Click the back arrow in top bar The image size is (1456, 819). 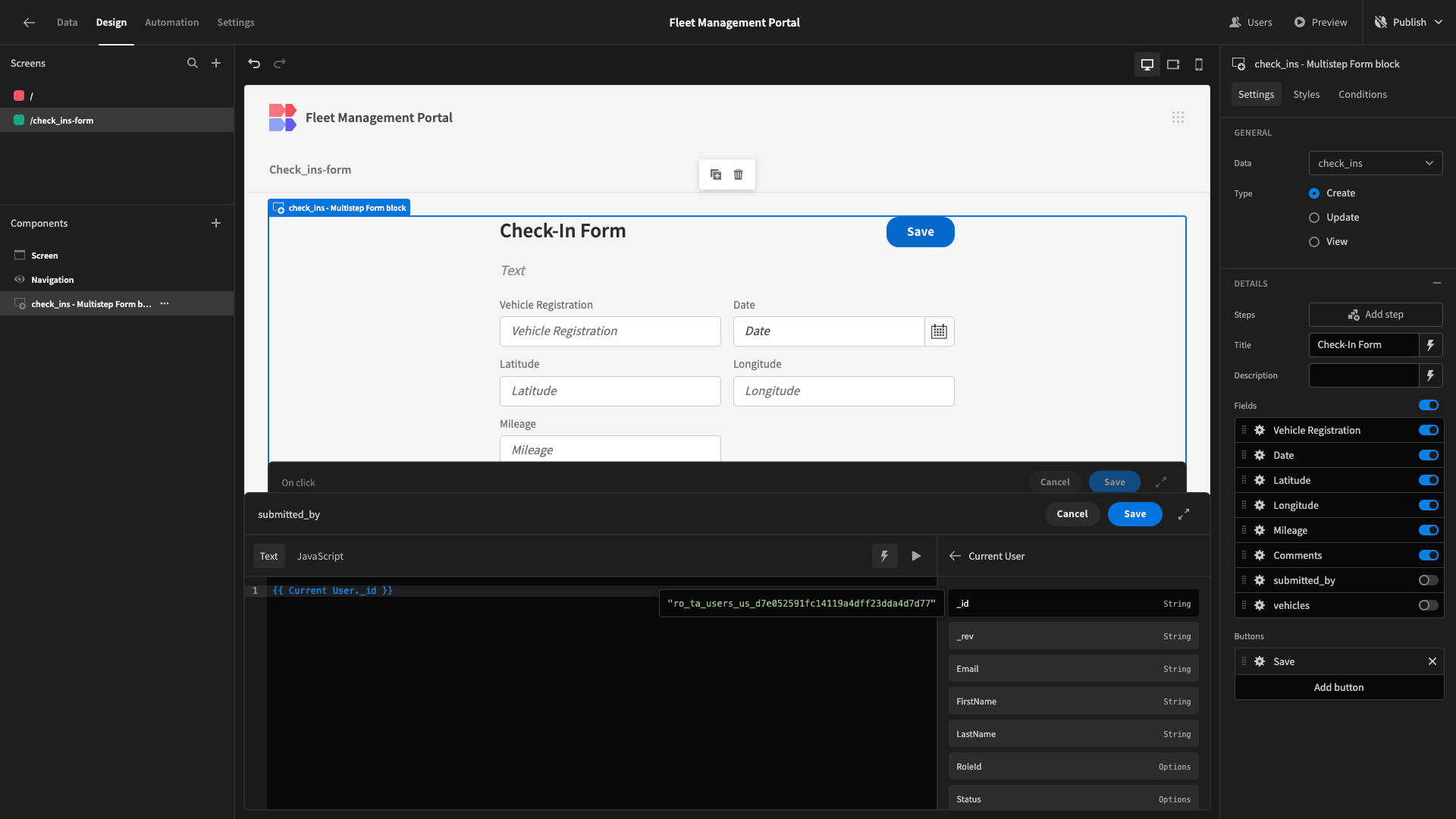point(29,23)
